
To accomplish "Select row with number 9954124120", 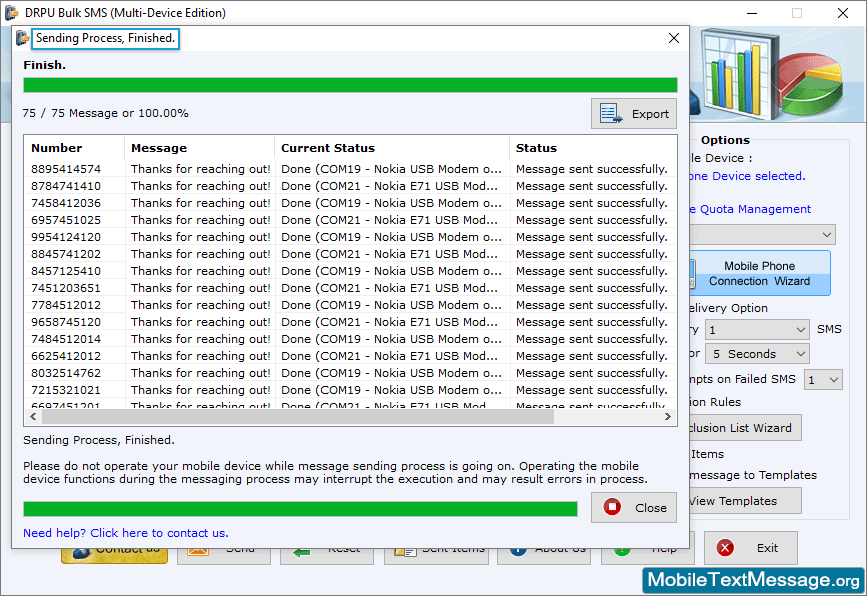I will click(350, 237).
